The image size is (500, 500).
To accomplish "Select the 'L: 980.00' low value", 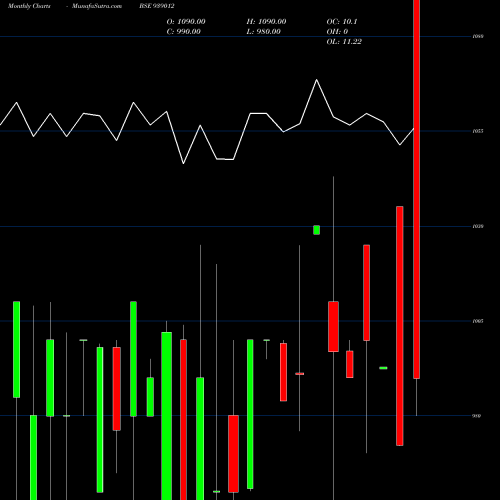I will click(x=263, y=32).
